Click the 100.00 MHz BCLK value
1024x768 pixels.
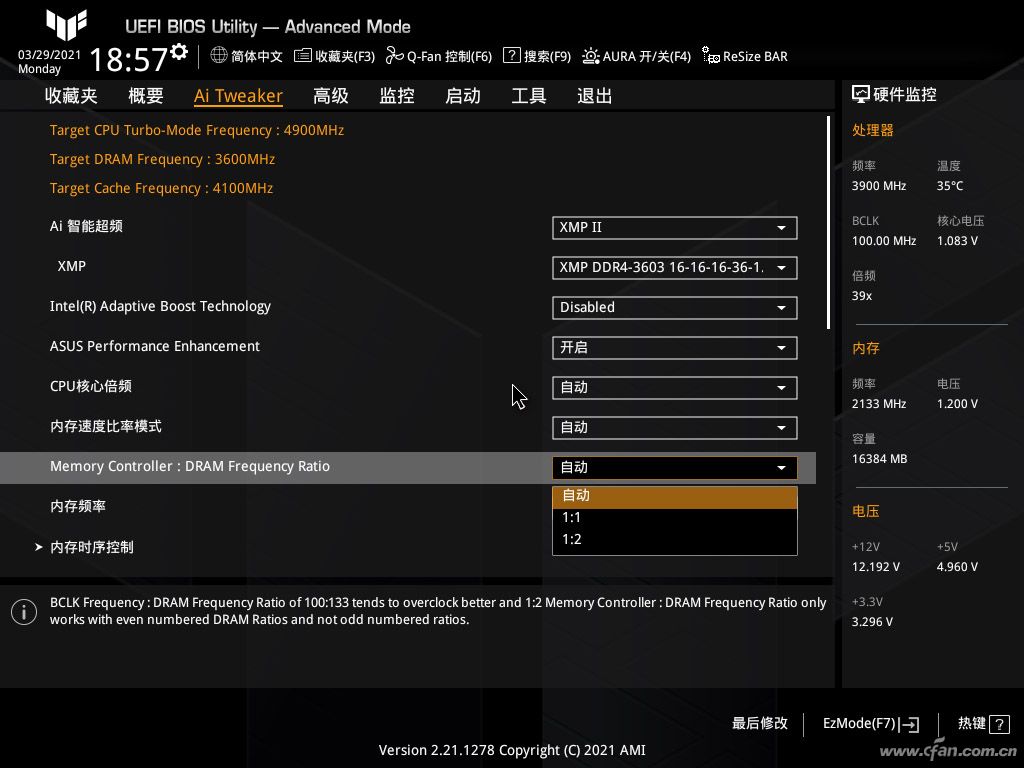coord(884,241)
